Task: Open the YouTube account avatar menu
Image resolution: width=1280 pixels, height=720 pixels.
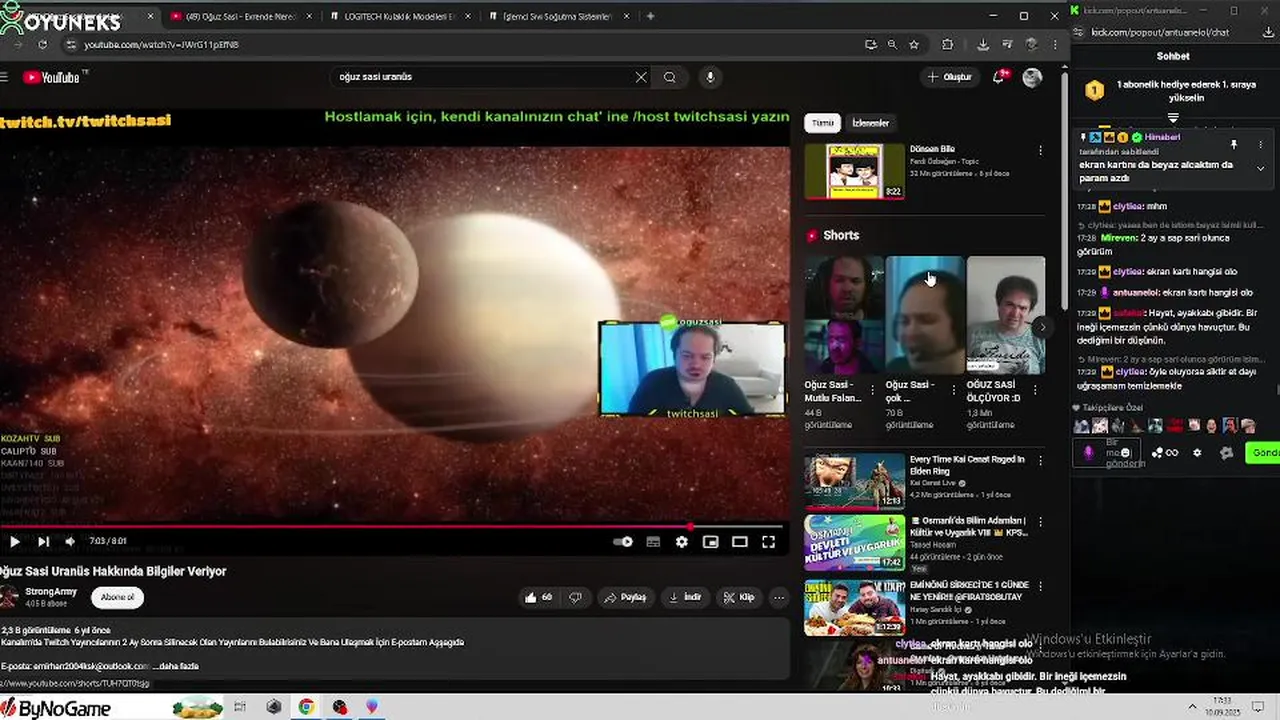Action: coord(1032,77)
